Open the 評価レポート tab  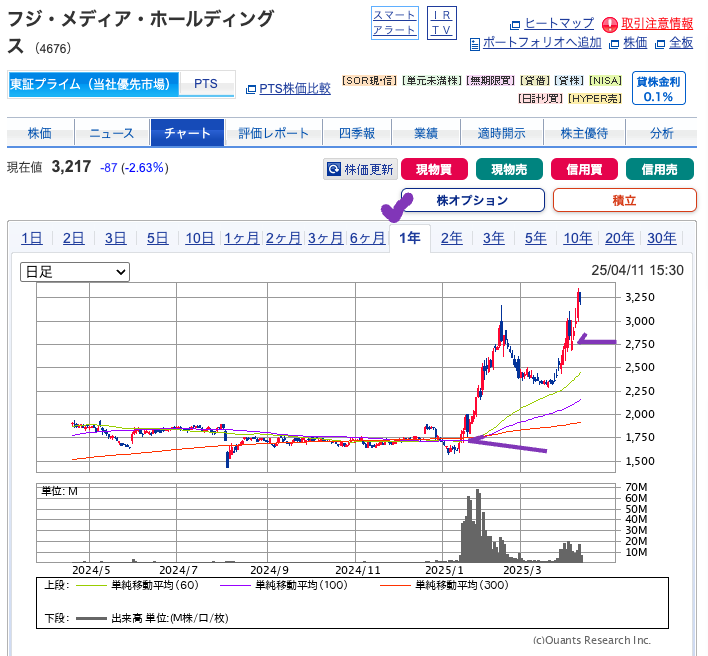(x=274, y=133)
